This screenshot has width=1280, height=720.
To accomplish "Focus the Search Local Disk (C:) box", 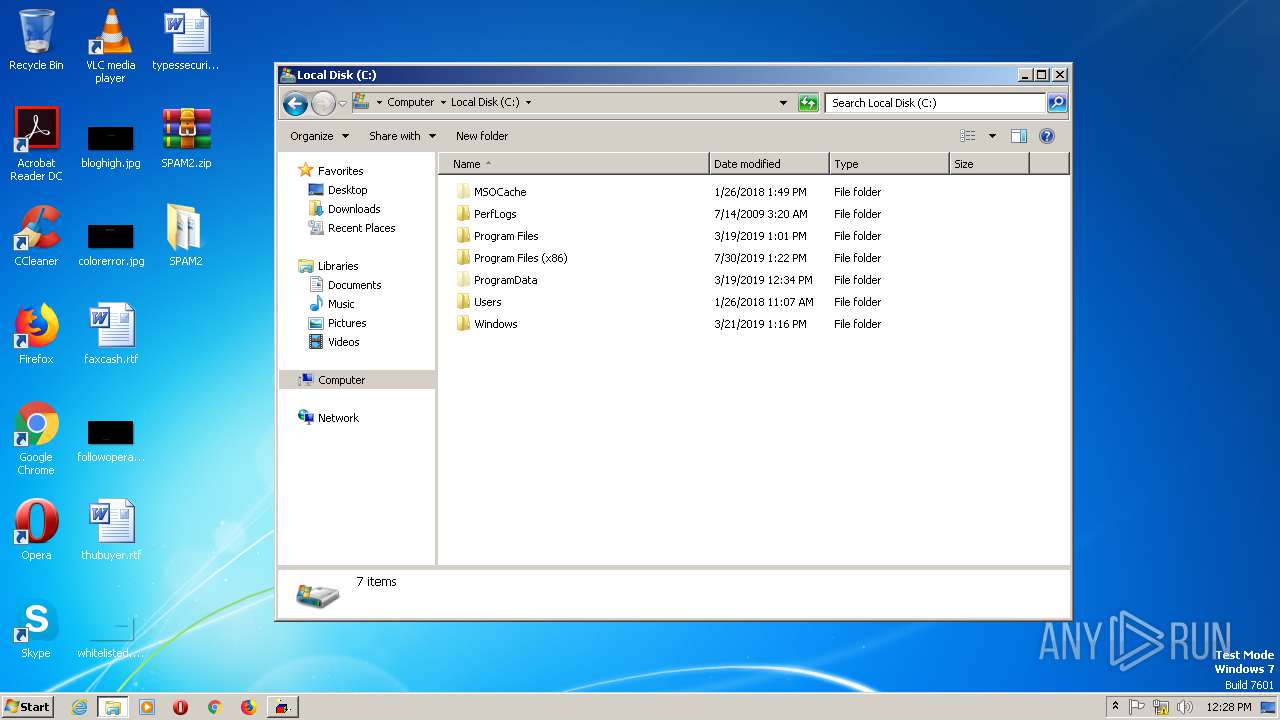I will tap(935, 103).
